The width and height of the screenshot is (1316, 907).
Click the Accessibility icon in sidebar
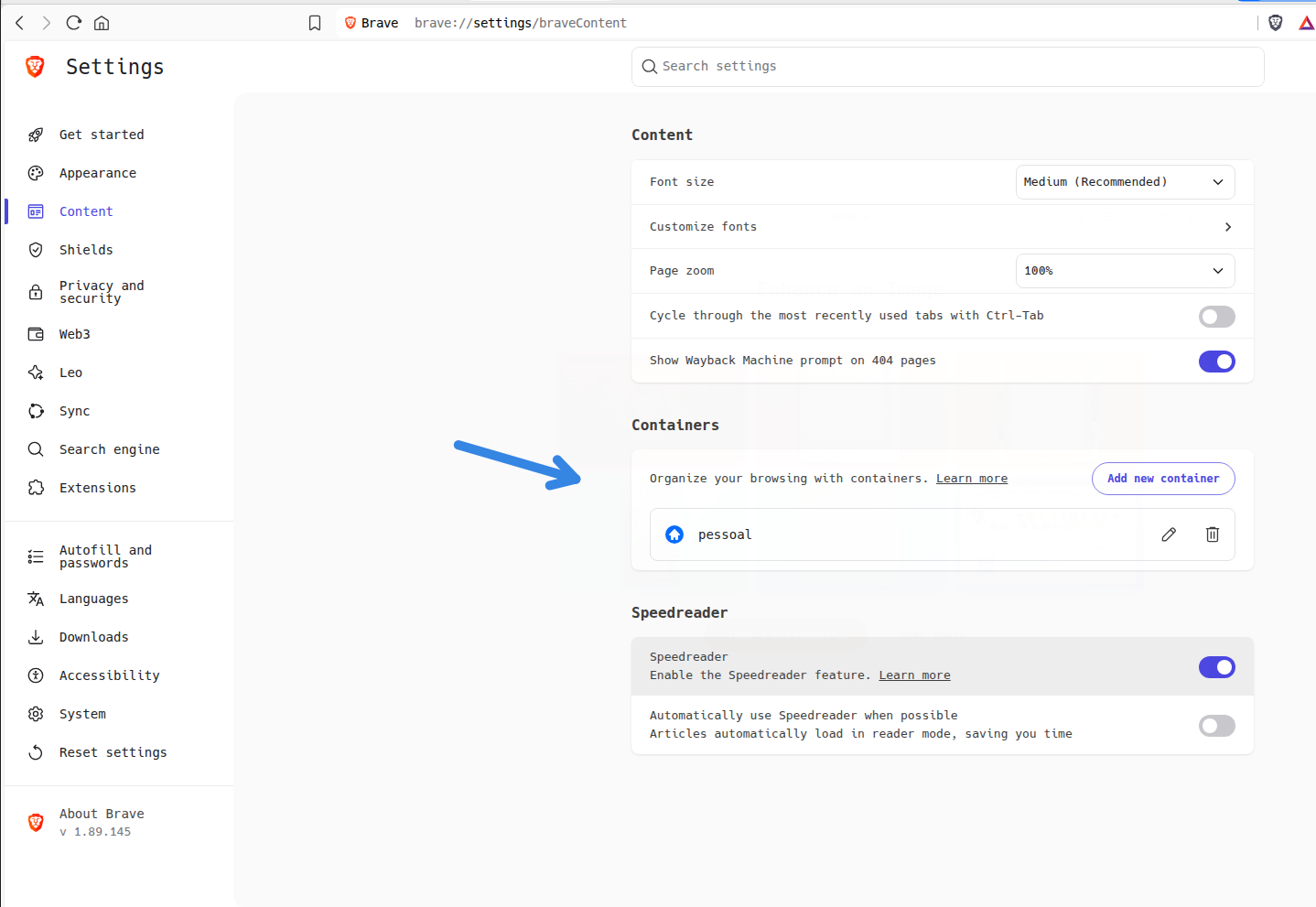pos(36,675)
